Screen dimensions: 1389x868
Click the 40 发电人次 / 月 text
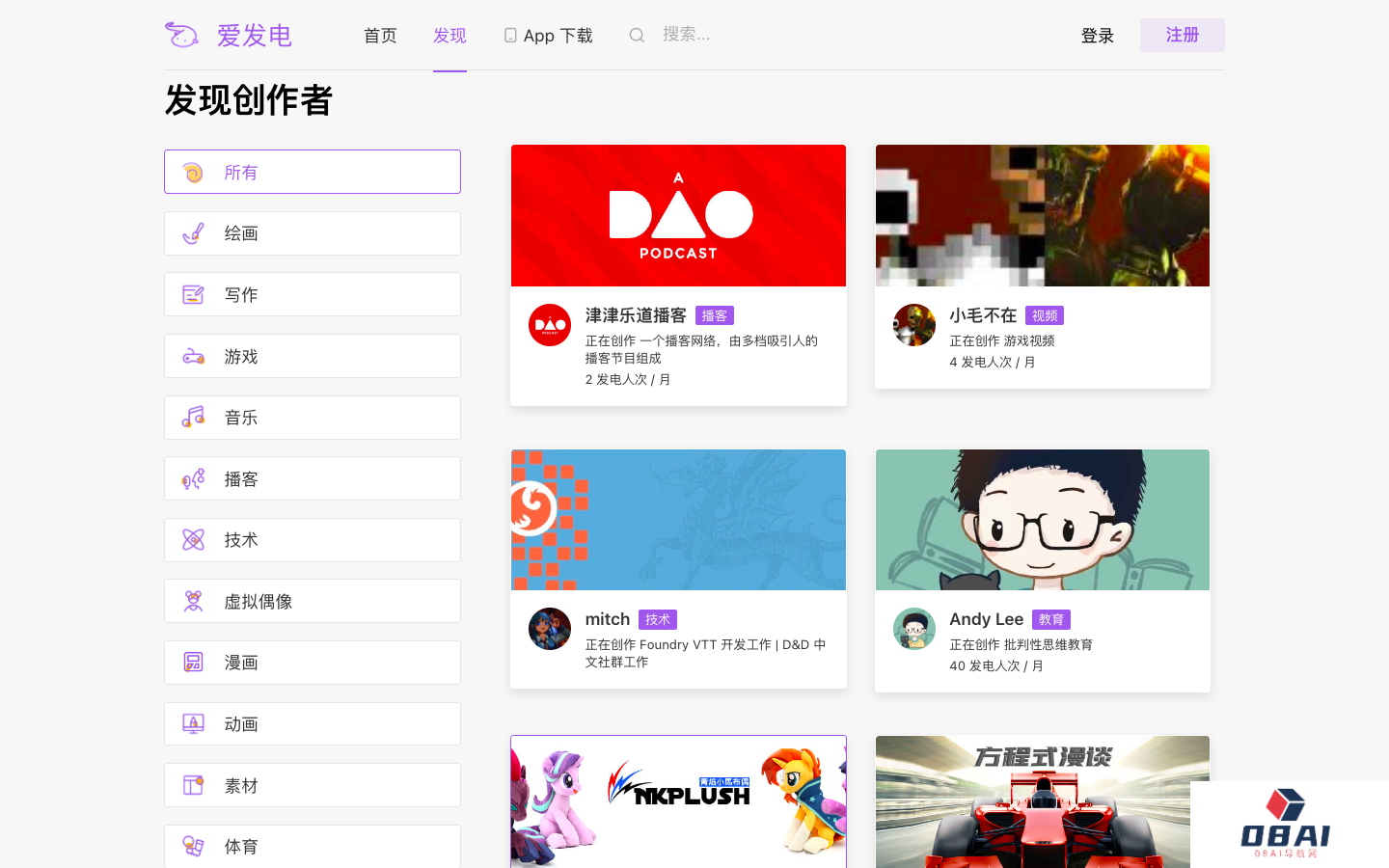tap(996, 665)
